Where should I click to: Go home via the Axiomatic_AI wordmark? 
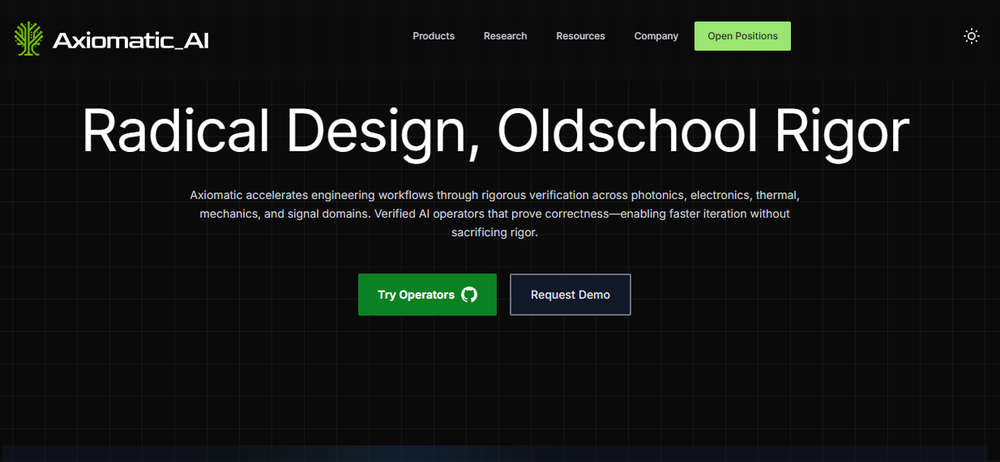(x=131, y=41)
